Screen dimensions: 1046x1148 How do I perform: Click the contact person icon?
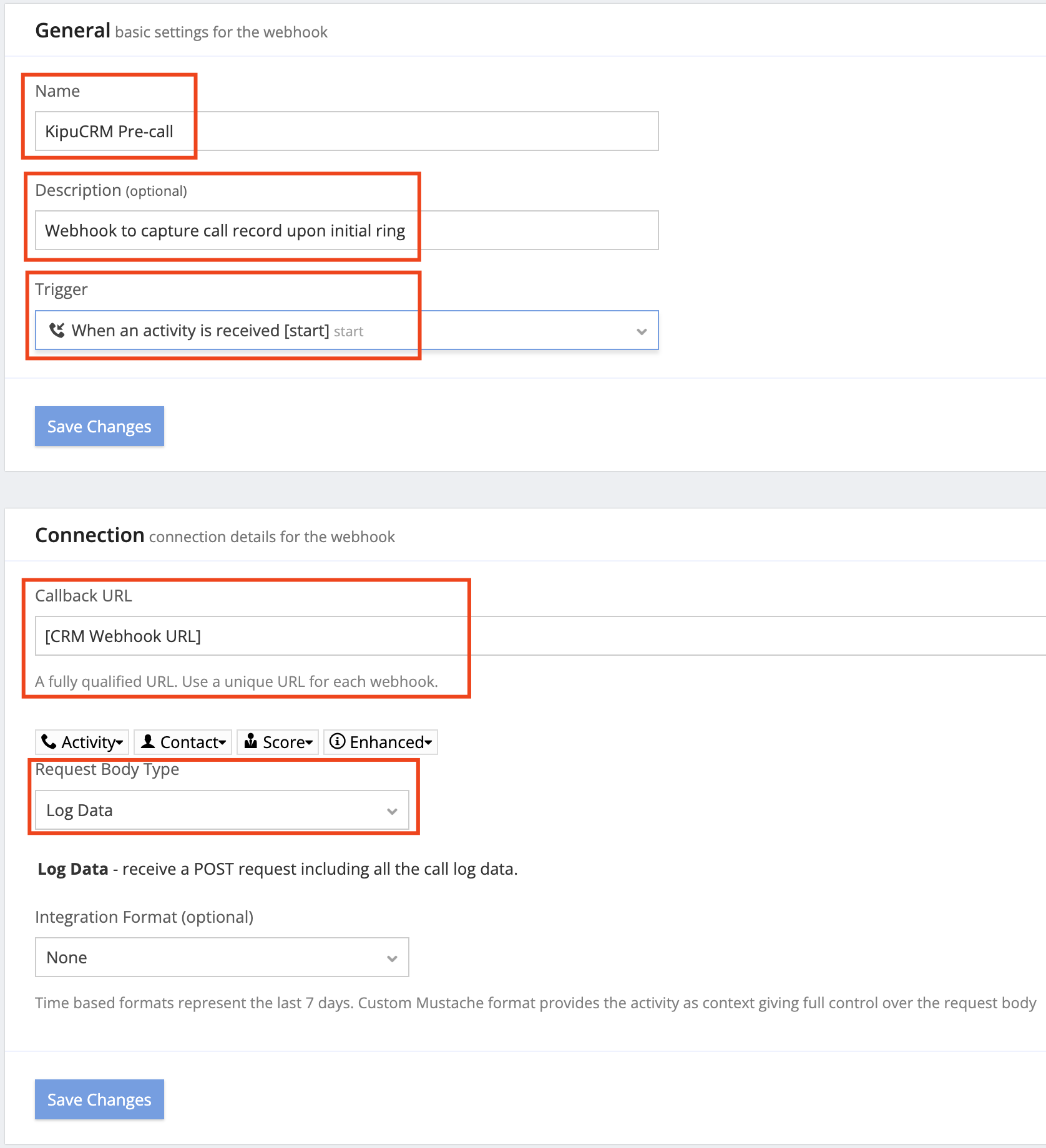(148, 742)
